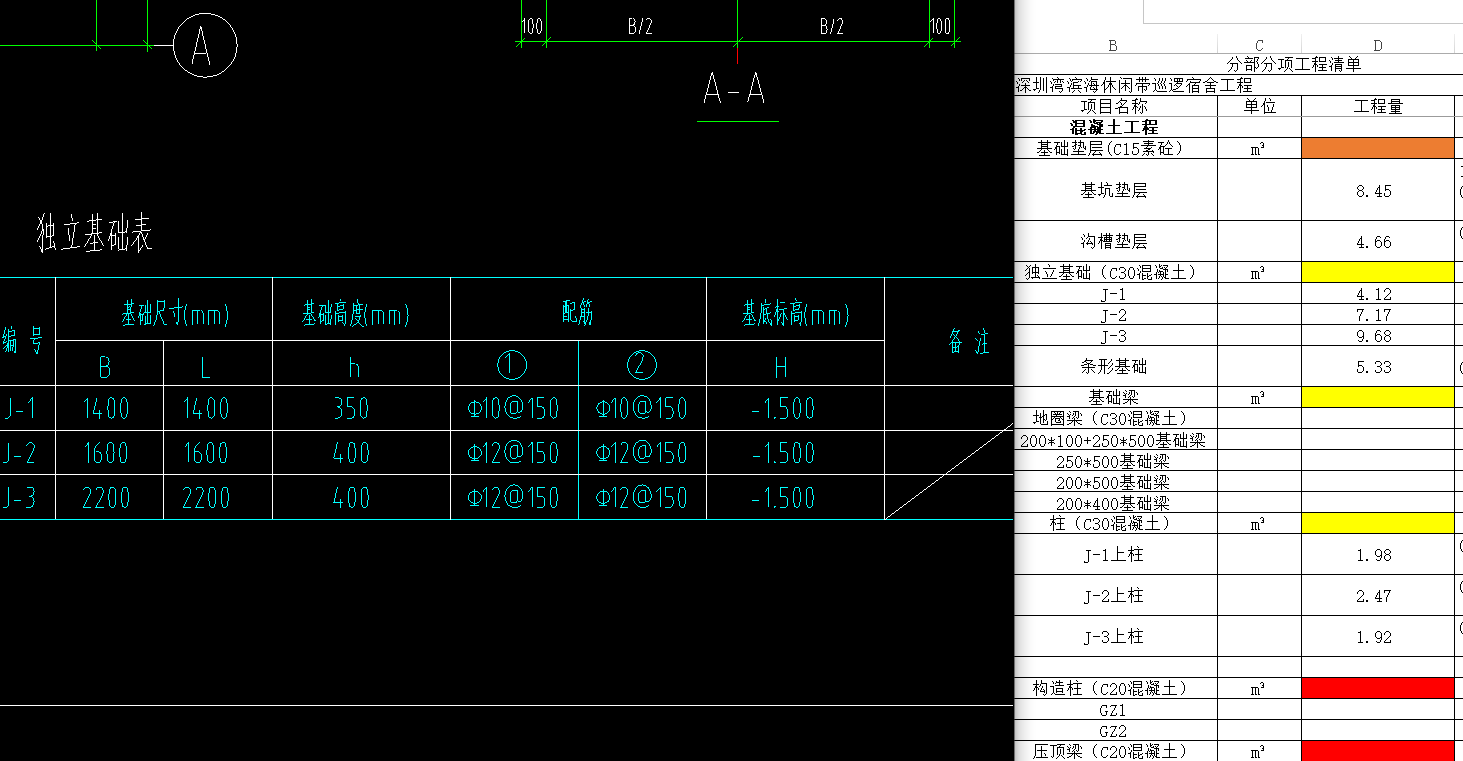Click the 压顶梁（C20混凝土）cell
The width and height of the screenshot is (1463, 761).
(1115, 751)
